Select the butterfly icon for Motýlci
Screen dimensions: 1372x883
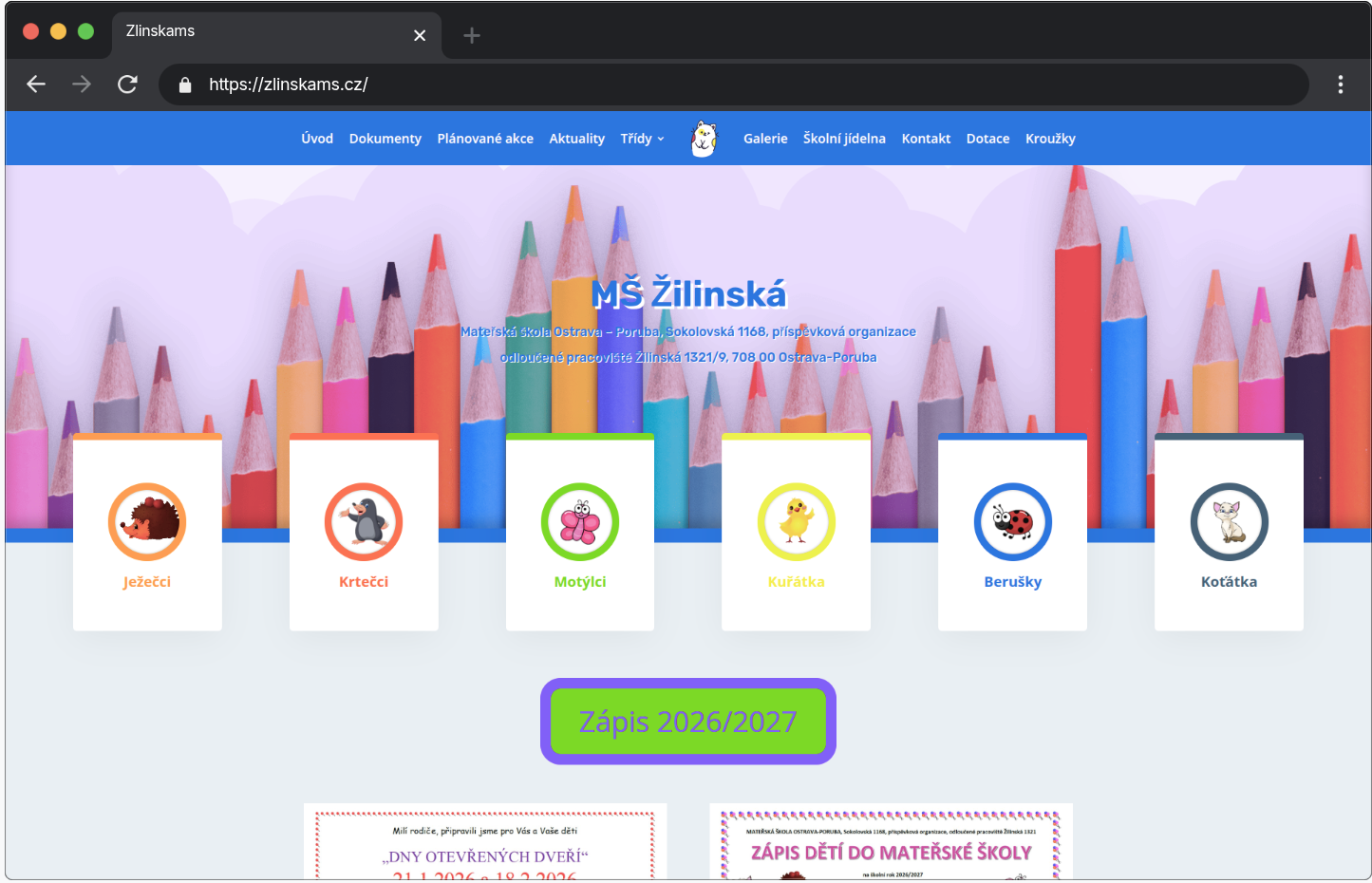[x=580, y=522]
